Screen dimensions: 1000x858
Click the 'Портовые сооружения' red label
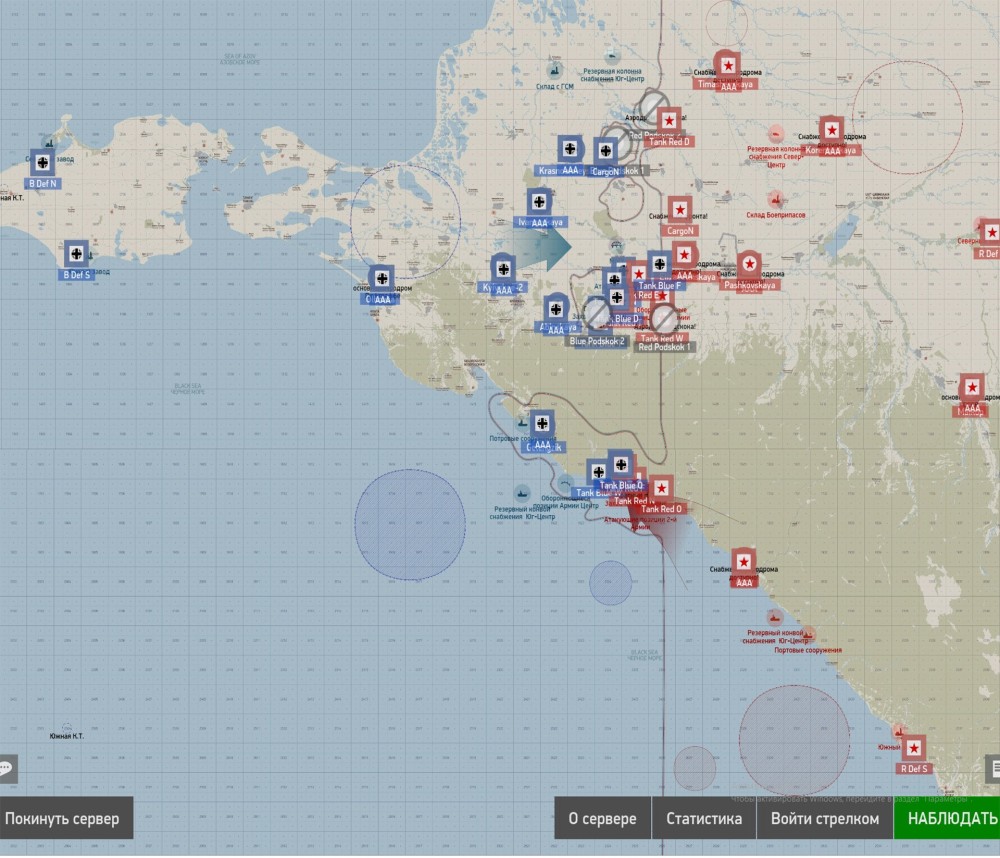click(807, 651)
